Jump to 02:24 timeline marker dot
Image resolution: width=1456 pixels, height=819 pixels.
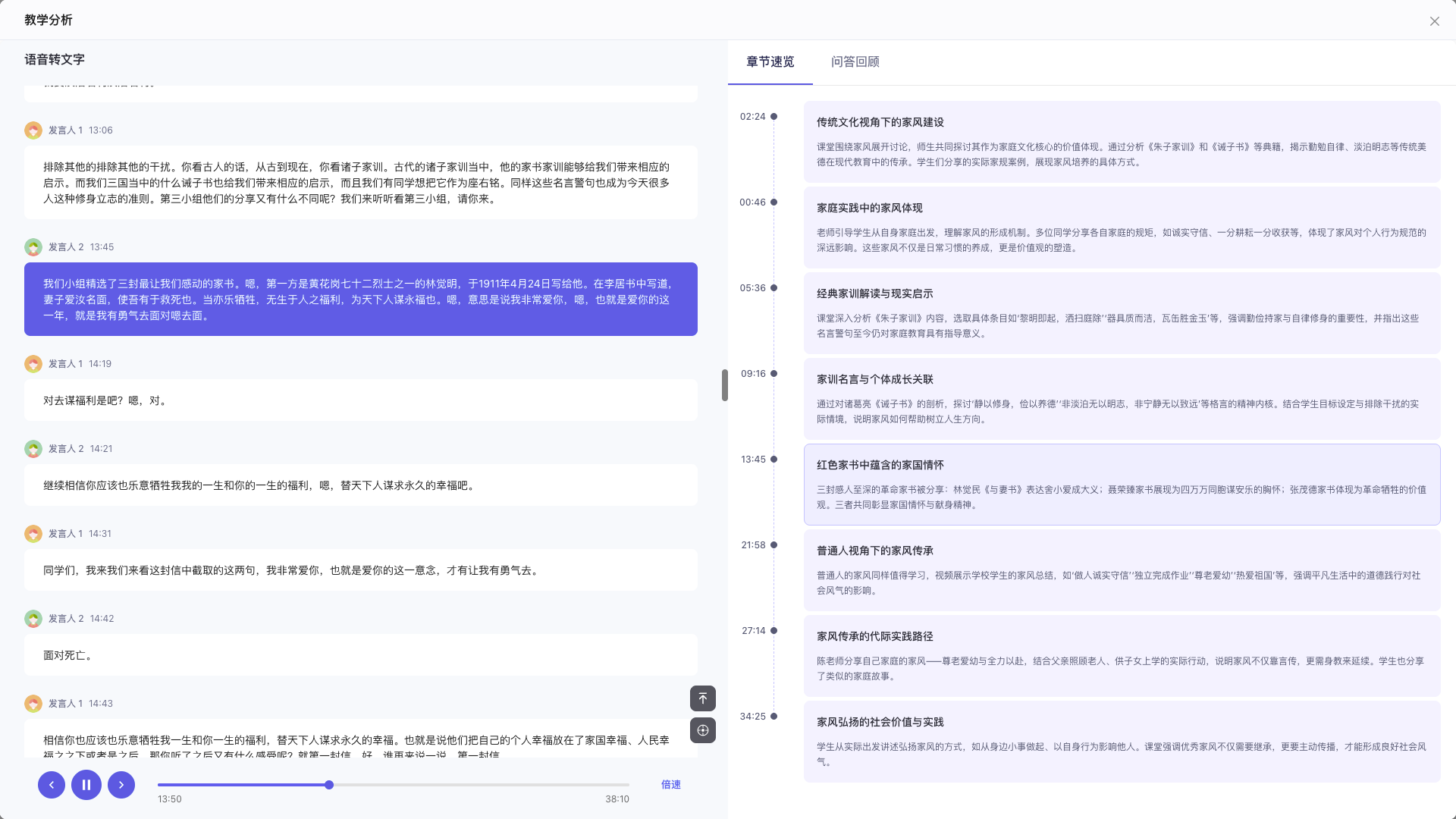[x=773, y=117]
